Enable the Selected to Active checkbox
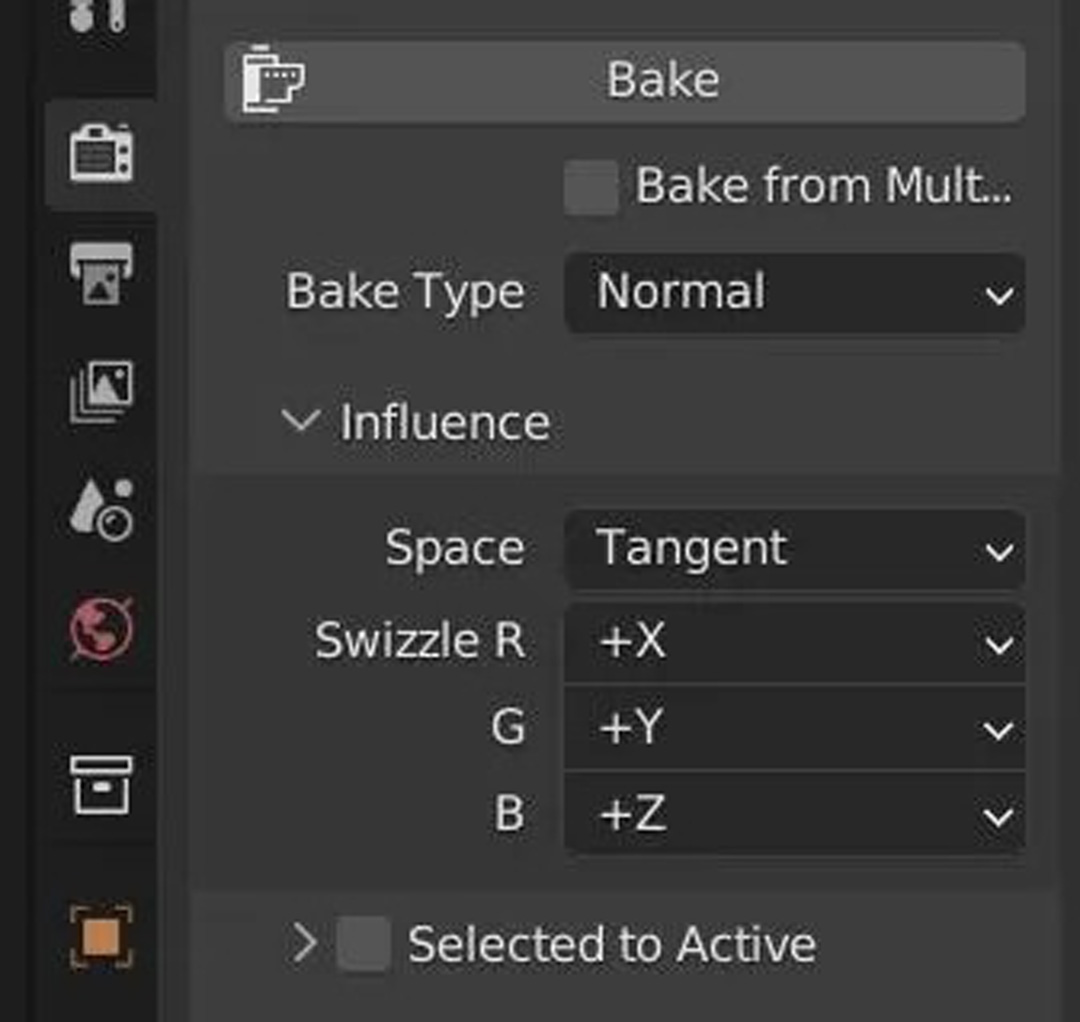This screenshot has height=1022, width=1080. coord(363,943)
